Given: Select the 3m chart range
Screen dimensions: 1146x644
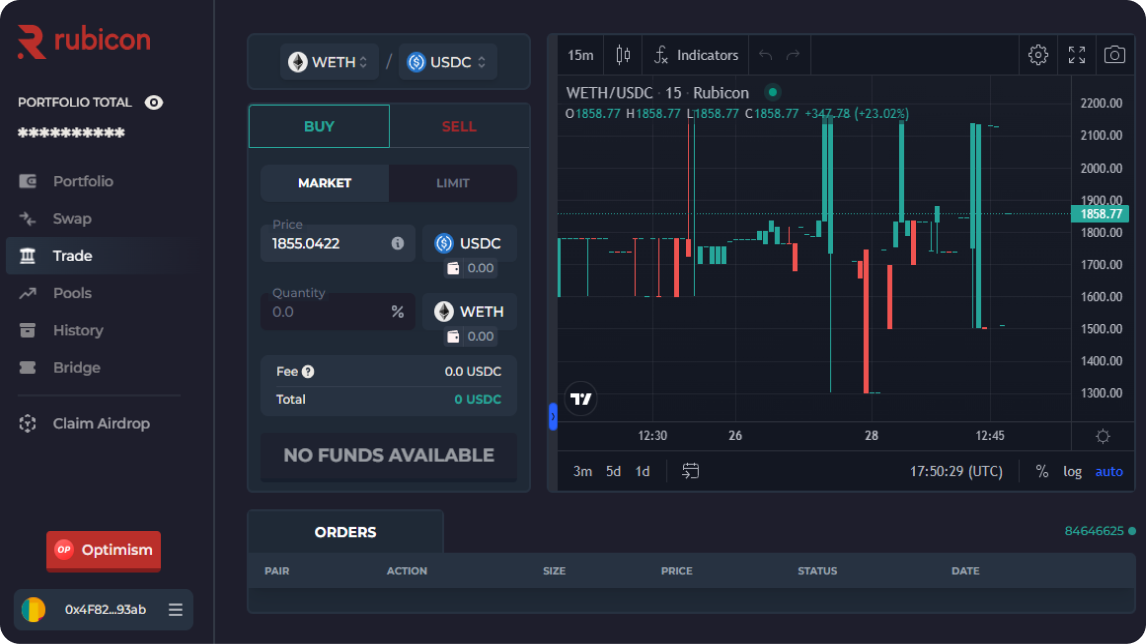Looking at the screenshot, I should coord(583,471).
